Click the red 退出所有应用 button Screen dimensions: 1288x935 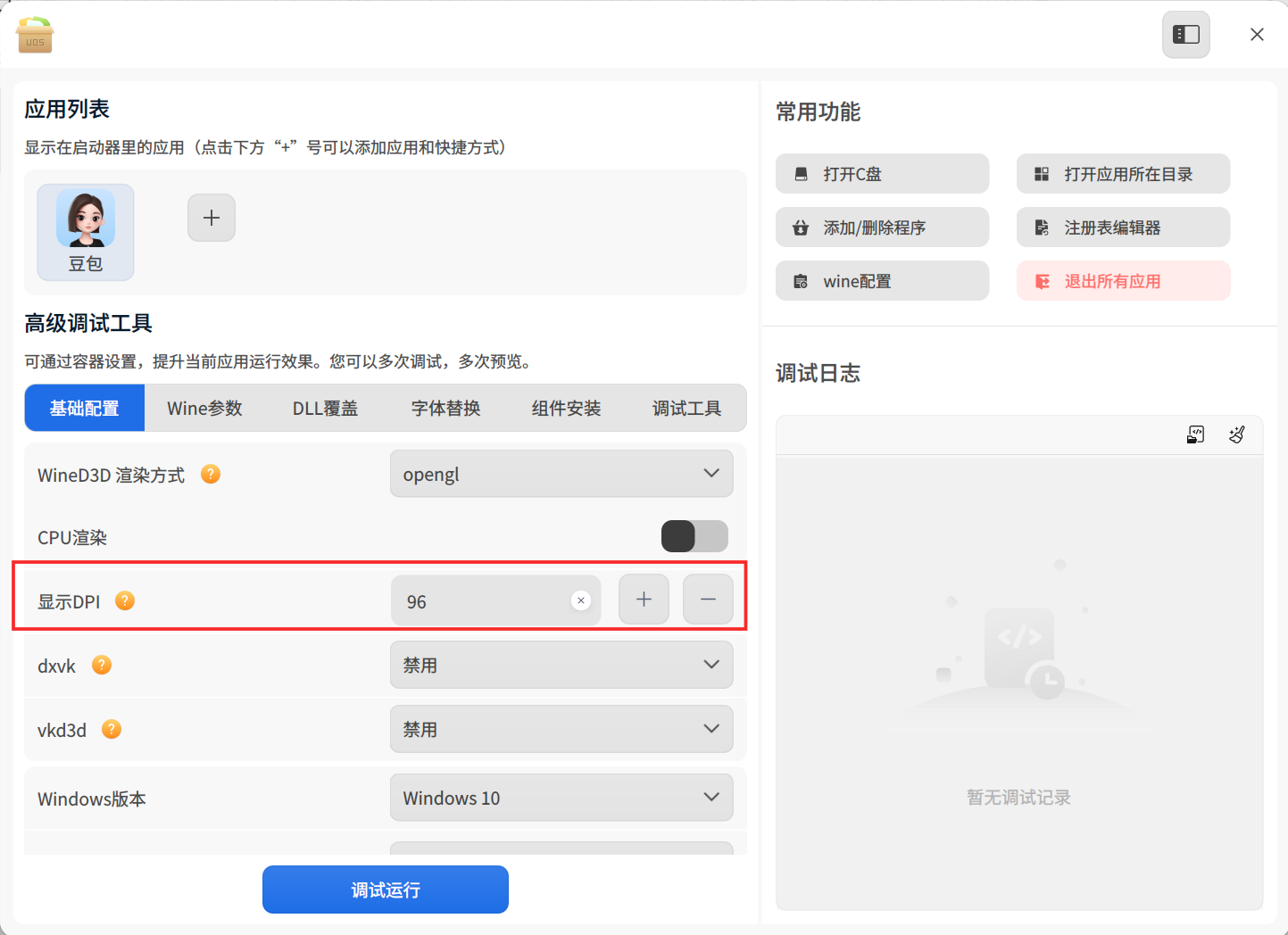pos(1123,281)
